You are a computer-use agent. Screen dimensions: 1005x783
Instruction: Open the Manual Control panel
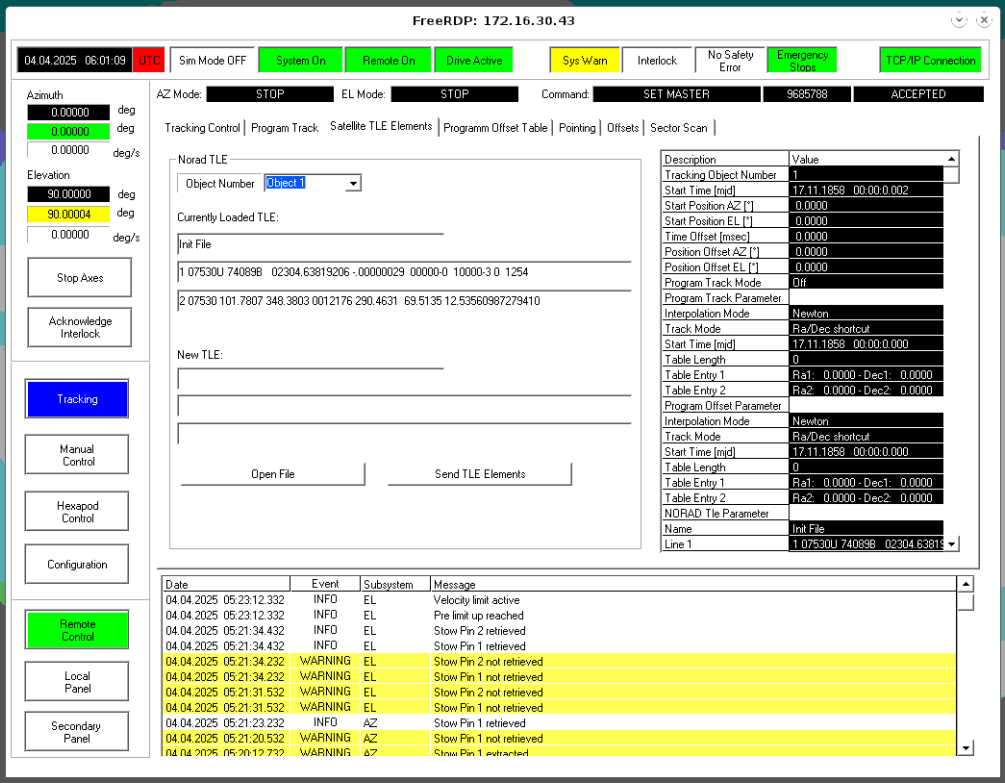click(77, 455)
